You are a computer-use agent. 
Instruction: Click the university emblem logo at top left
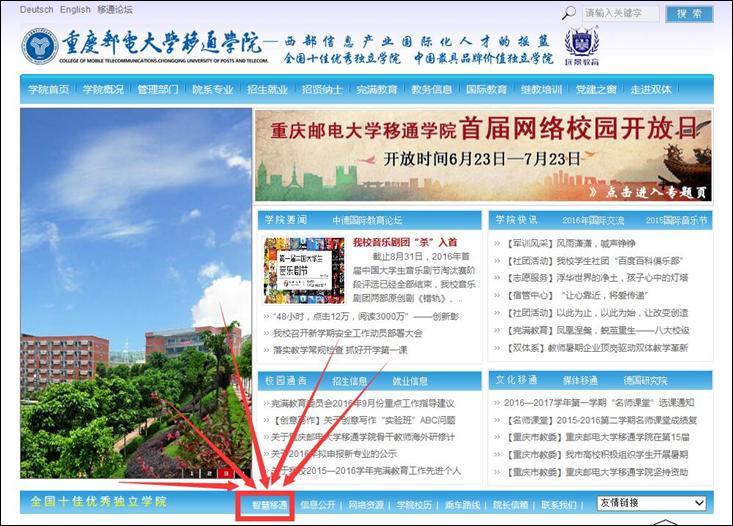40,46
